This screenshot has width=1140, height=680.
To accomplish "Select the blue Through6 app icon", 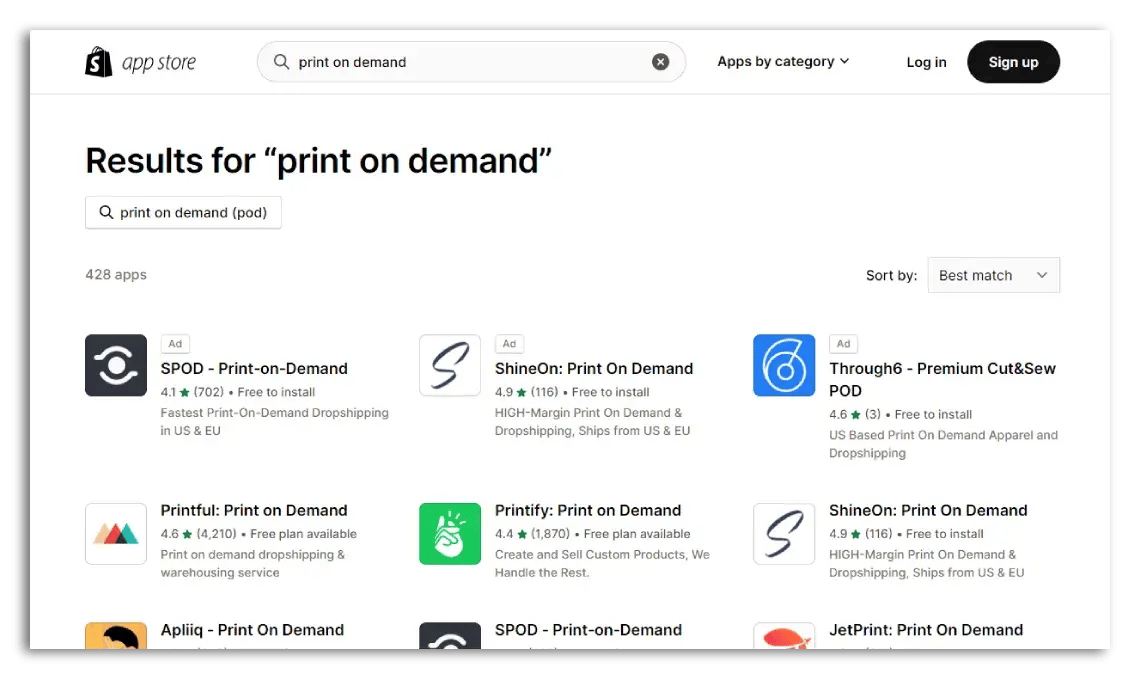I will [783, 365].
